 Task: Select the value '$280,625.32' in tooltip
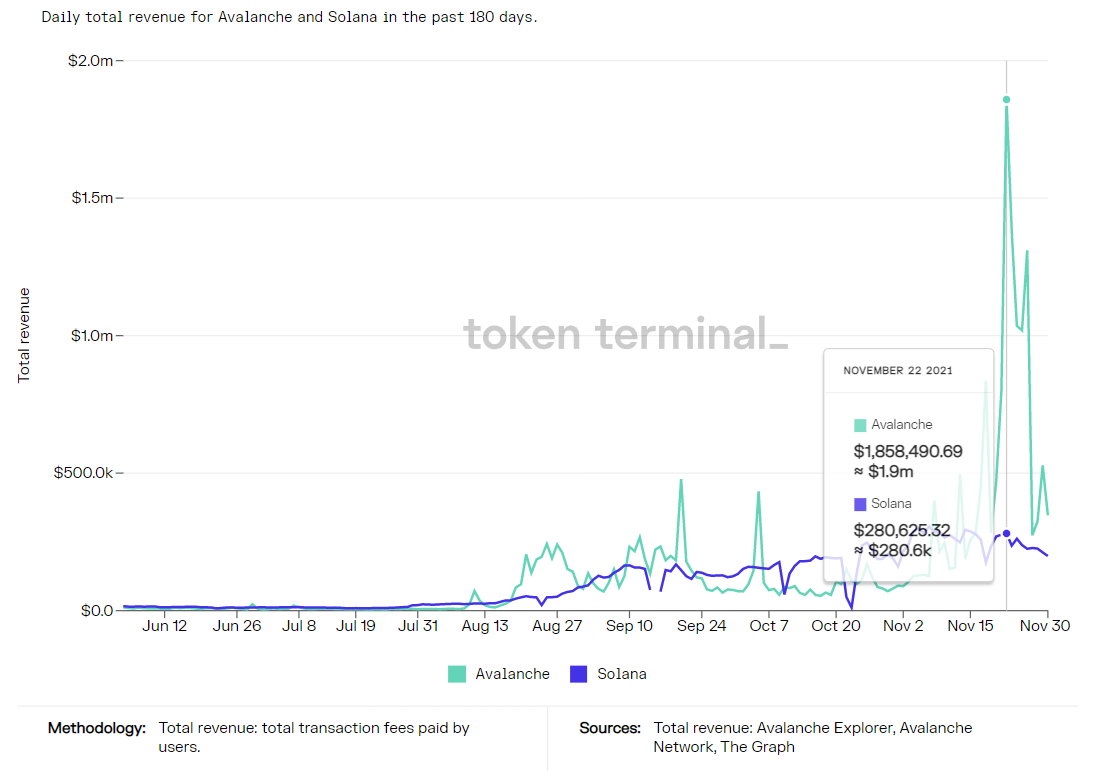pyautogui.click(x=902, y=530)
